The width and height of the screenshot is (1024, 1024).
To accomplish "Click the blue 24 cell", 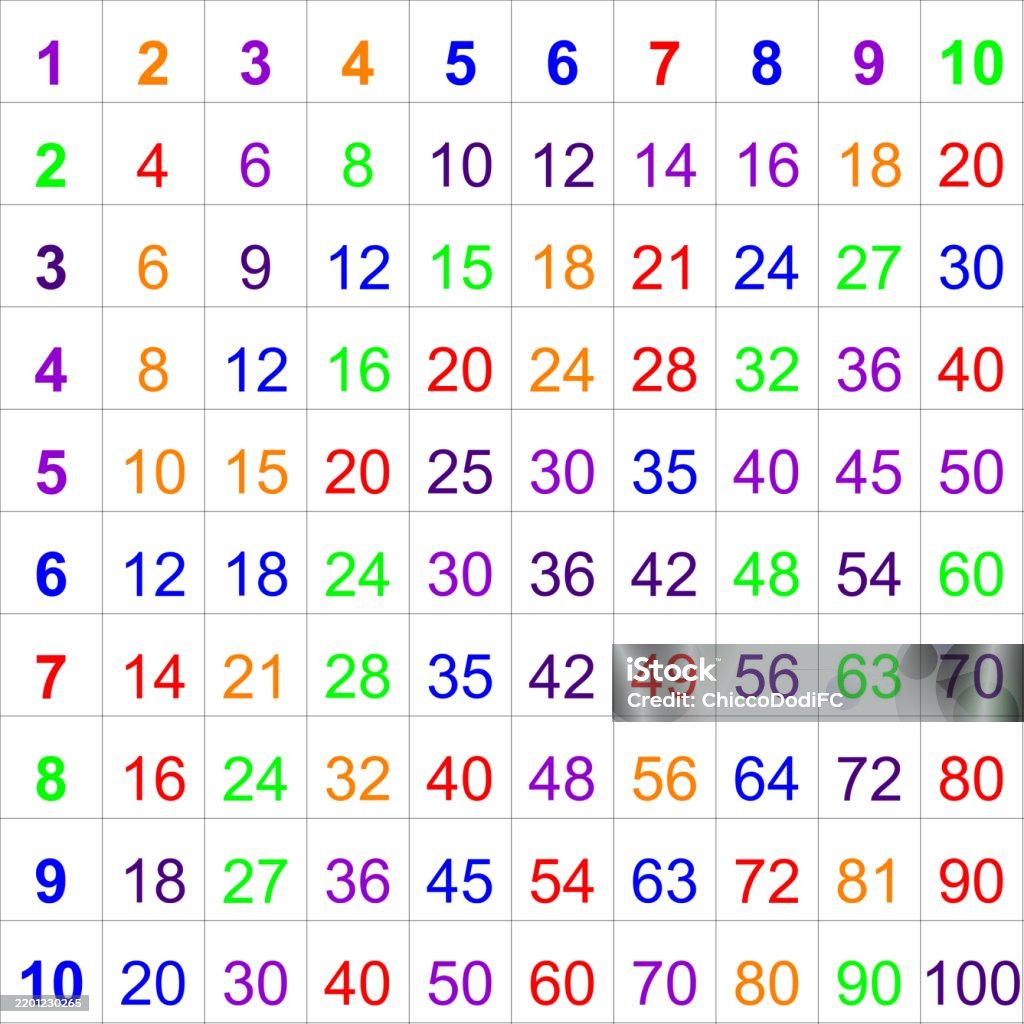I will pyautogui.click(x=767, y=268).
